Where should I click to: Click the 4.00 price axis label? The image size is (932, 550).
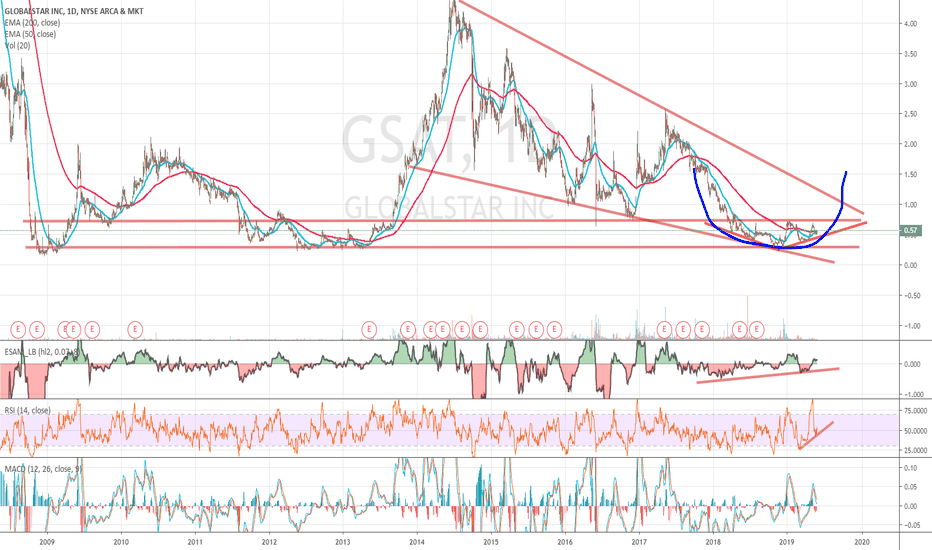(x=910, y=24)
